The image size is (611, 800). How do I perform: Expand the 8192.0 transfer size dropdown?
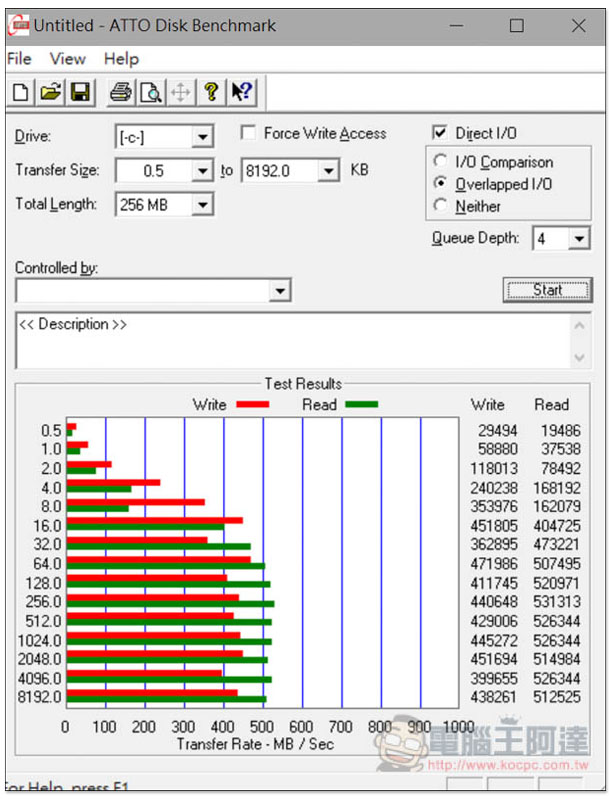pos(329,170)
